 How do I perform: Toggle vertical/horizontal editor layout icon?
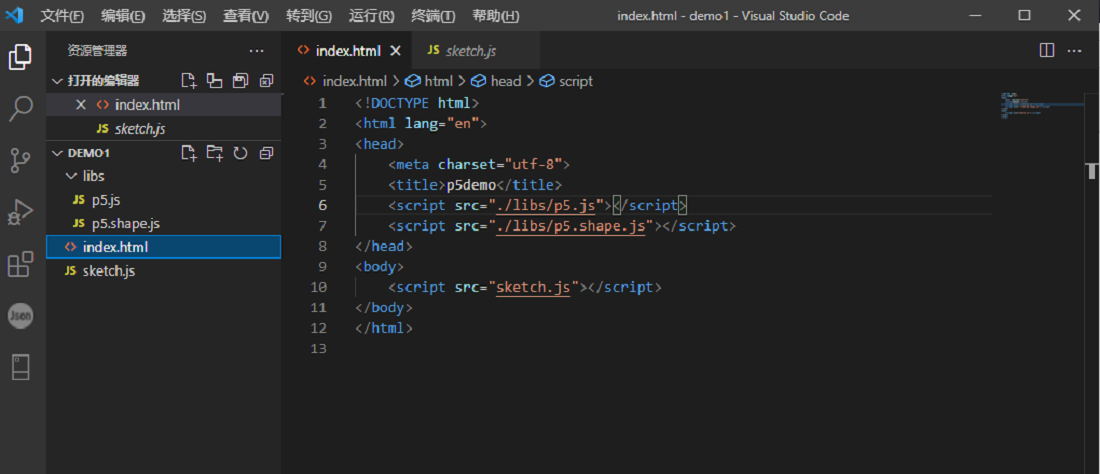(x=214, y=81)
